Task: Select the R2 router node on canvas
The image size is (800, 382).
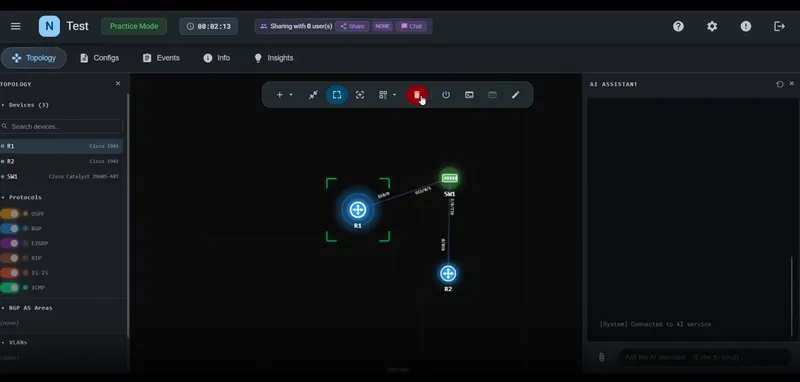Action: [448, 274]
